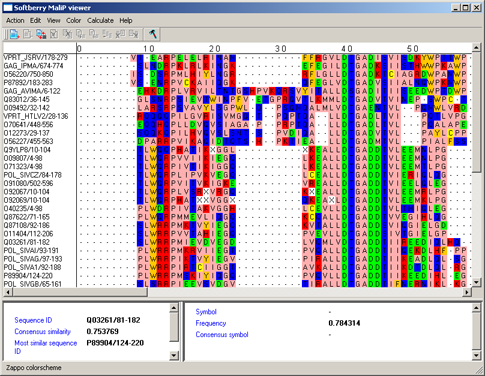Screen dimensions: 485x376
Task: Open the Calculate menu
Action: (100, 21)
